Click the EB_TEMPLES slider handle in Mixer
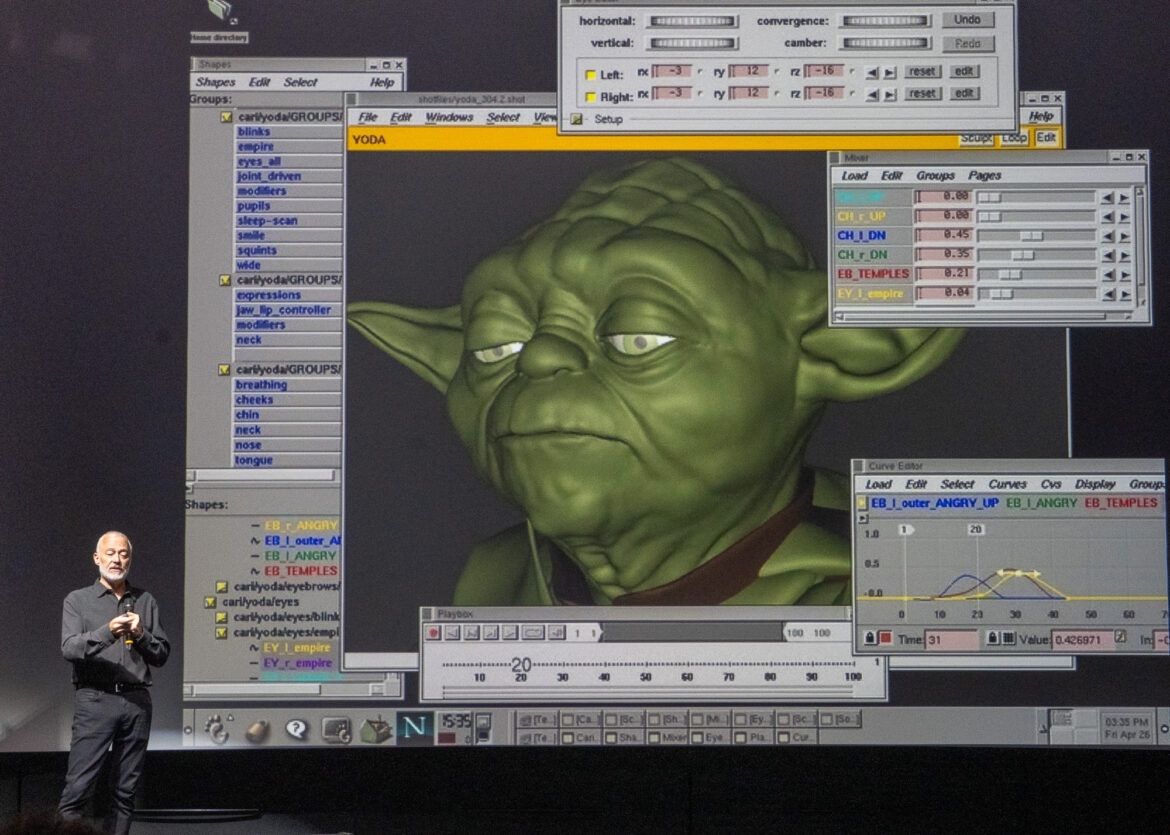Screen dimensions: 1170x835 point(1010,275)
